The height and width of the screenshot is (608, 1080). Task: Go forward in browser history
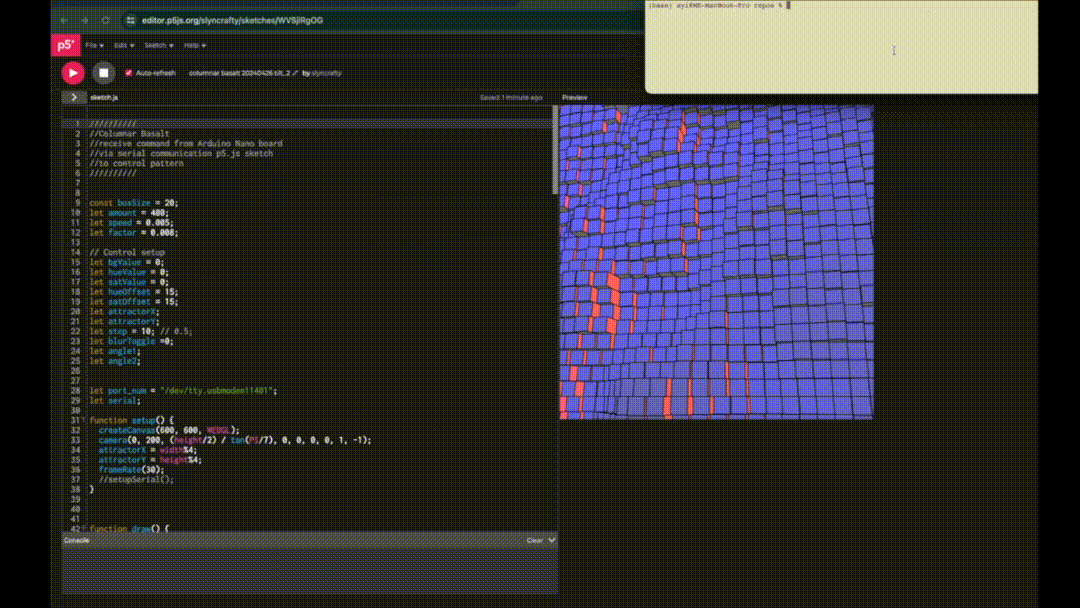(x=85, y=20)
